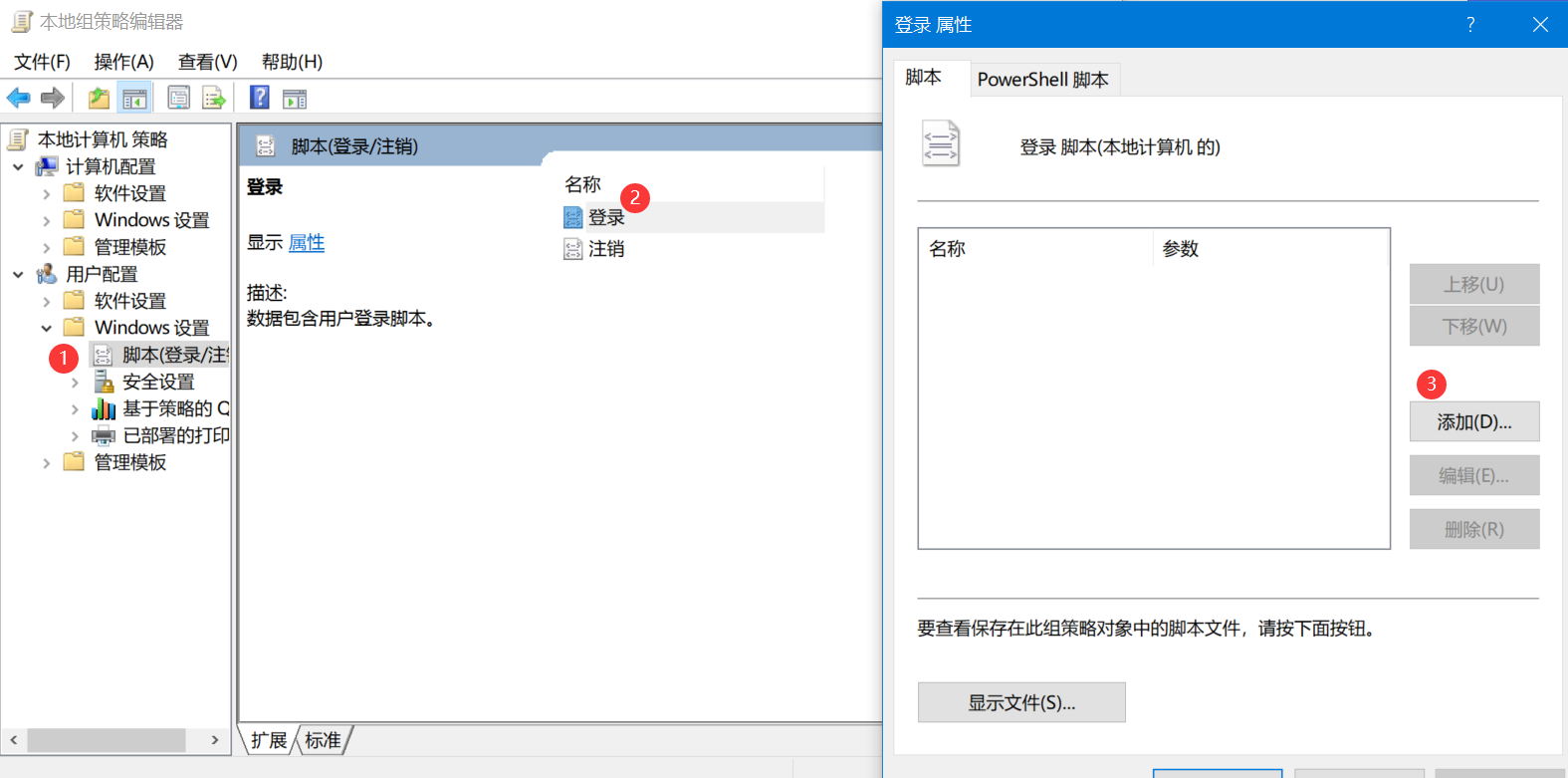Expand Windows 设置 under 计算机配置
This screenshot has width=1568, height=778.
point(46,220)
